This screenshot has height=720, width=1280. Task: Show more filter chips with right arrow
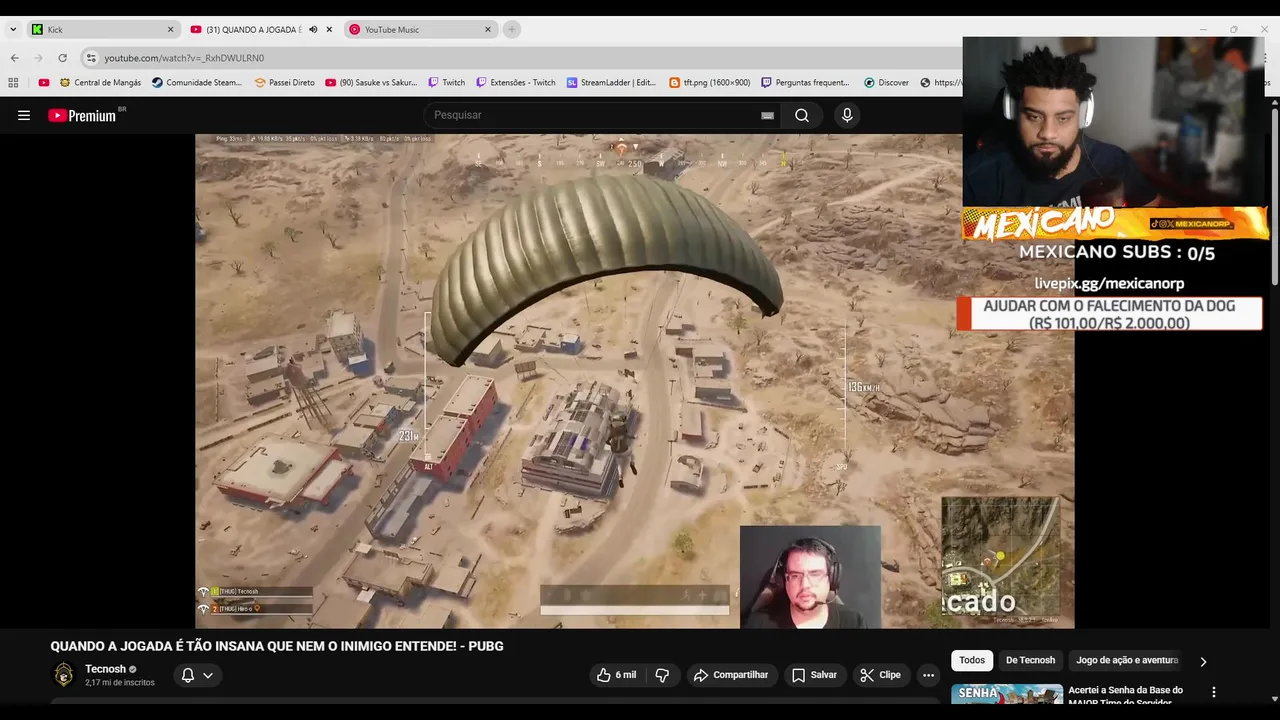(1203, 661)
